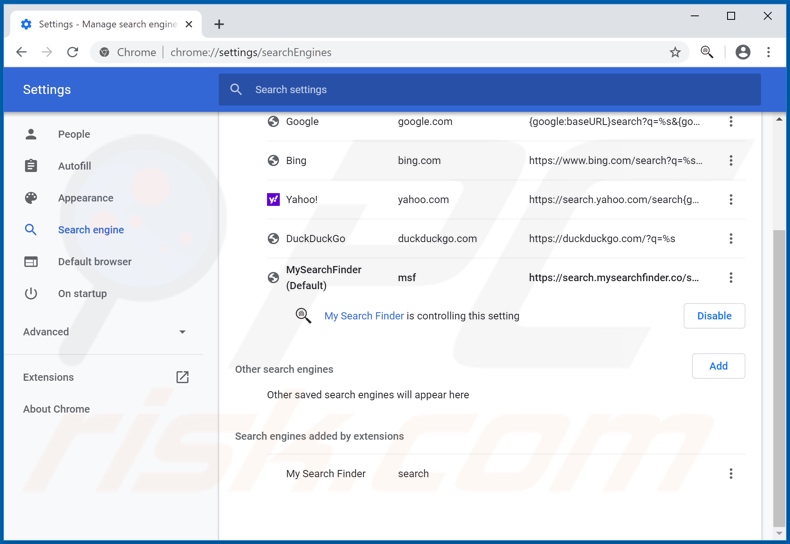790x544 pixels.
Task: Open Chrome's three-dot main menu
Action: tap(768, 52)
